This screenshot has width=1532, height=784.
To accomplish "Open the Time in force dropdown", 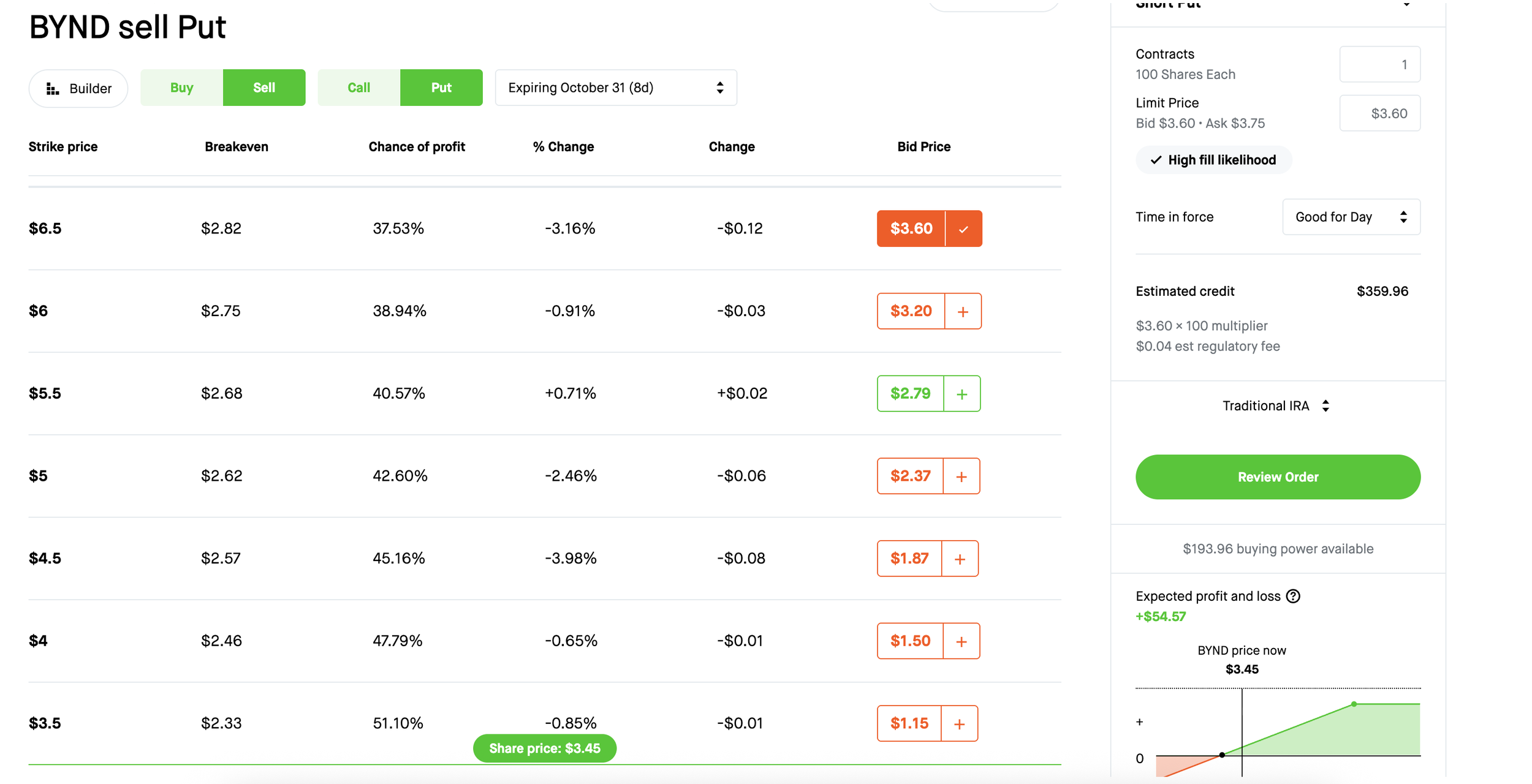I will [x=1351, y=217].
